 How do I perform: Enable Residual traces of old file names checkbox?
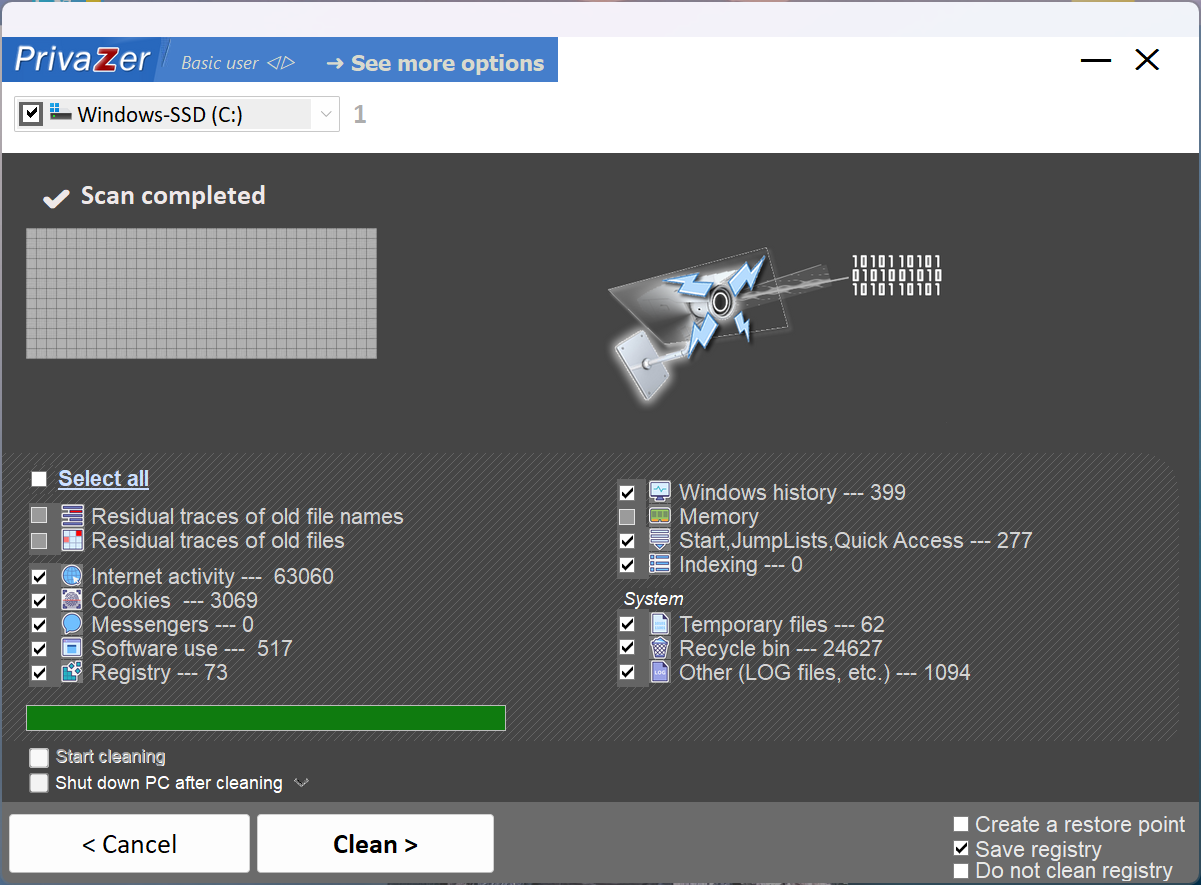coord(39,516)
